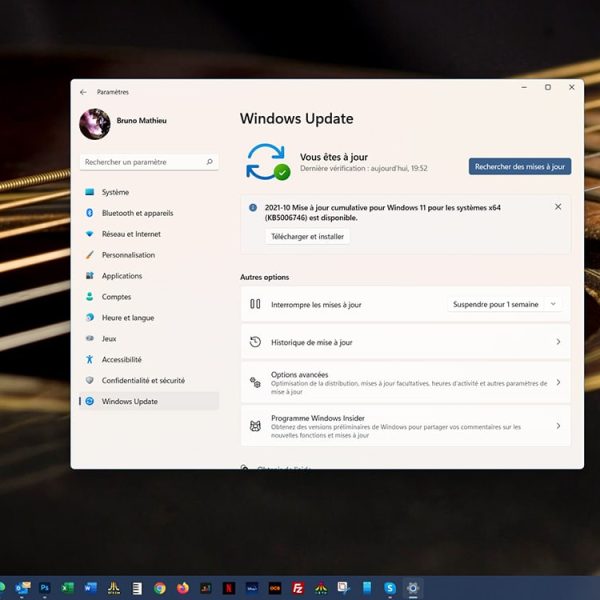Open the Système settings

click(x=149, y=192)
